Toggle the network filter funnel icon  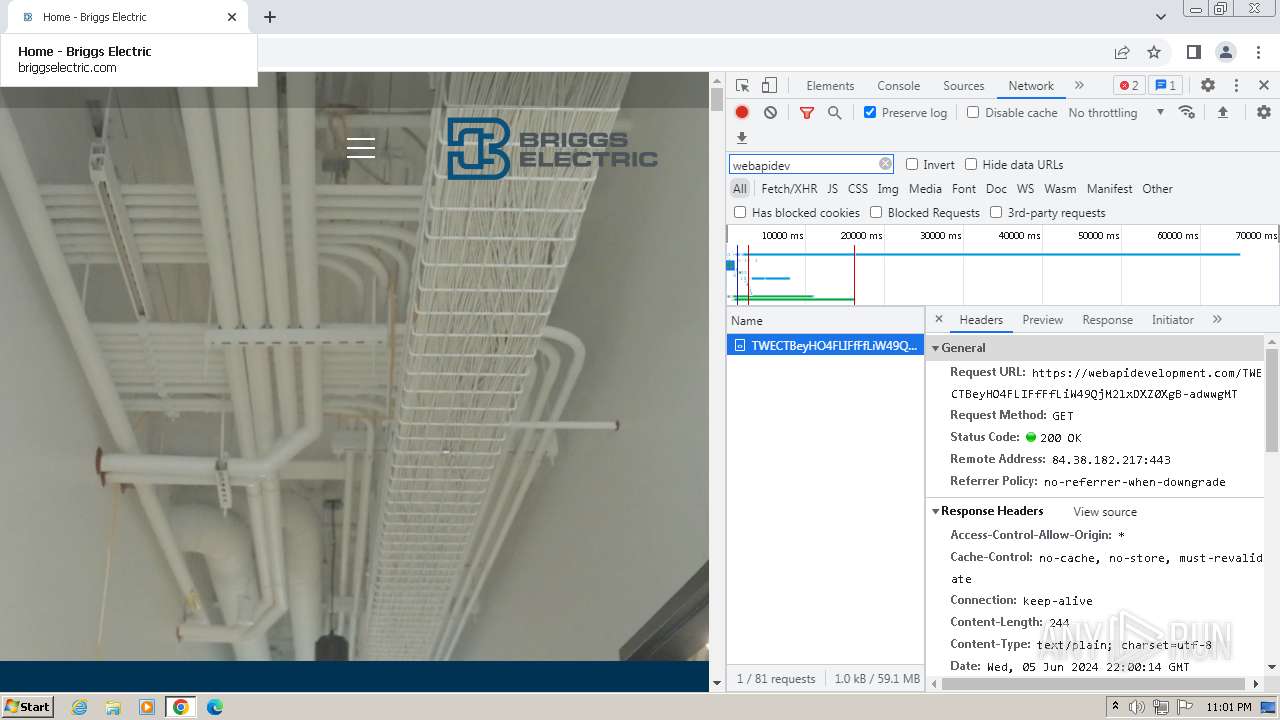pyautogui.click(x=807, y=113)
